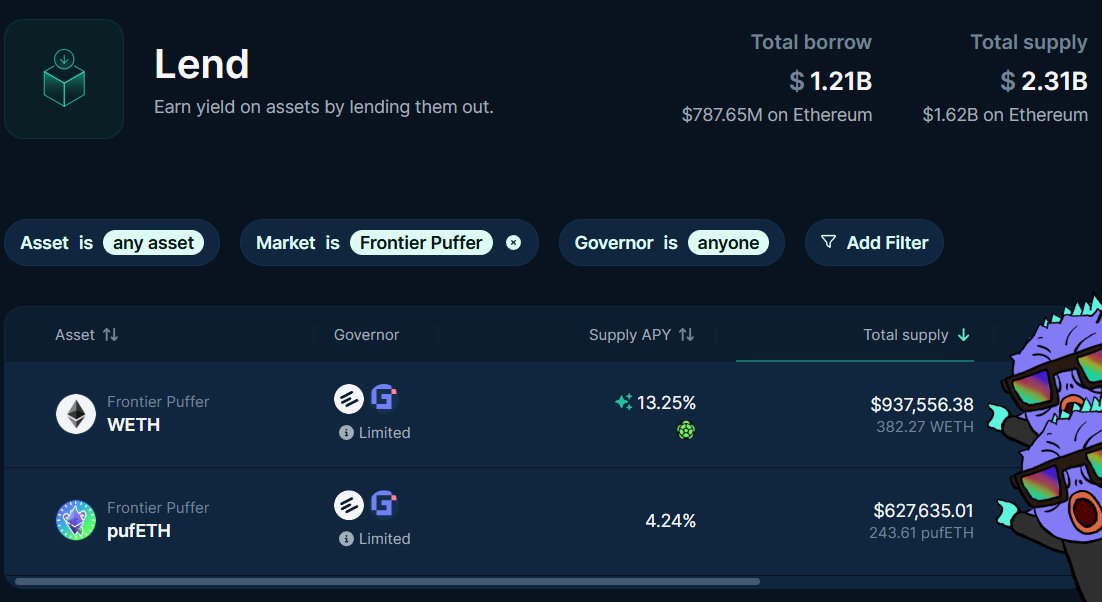The height and width of the screenshot is (602, 1102).
Task: Click the $2.31B total supply figure
Action: [x=1044, y=81]
